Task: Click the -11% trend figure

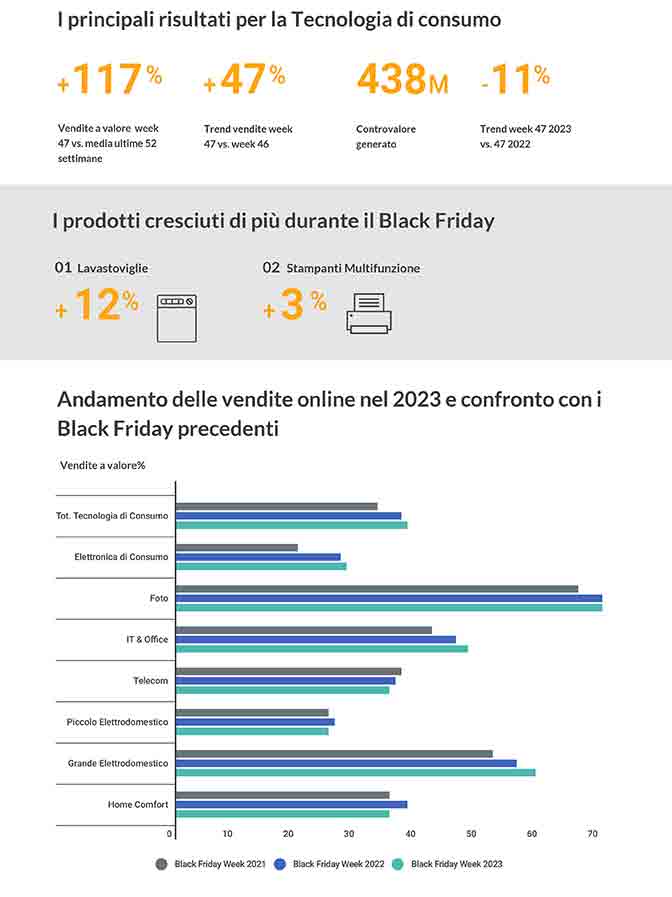Action: 515,81
